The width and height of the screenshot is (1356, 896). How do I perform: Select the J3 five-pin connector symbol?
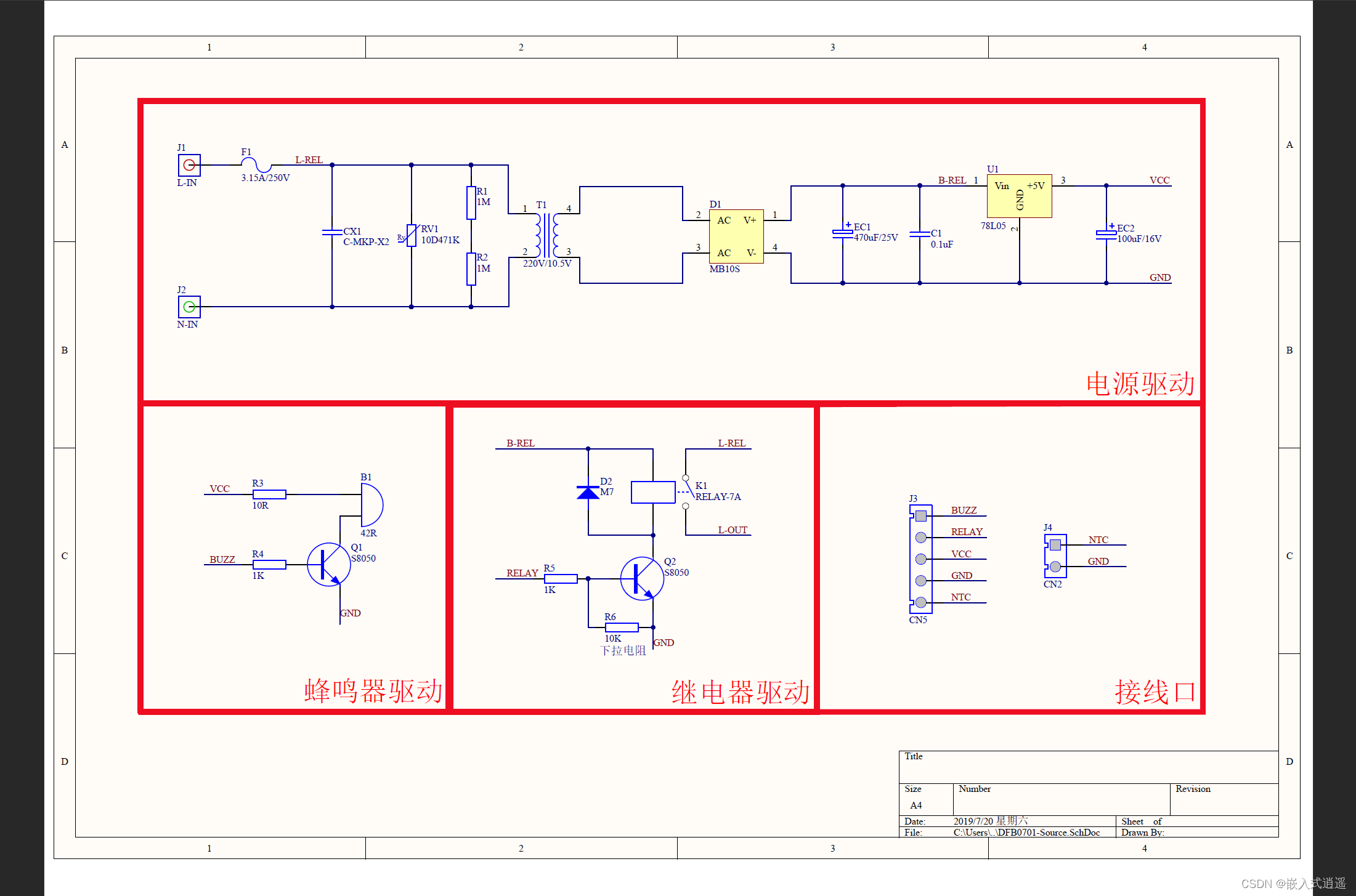click(920, 559)
